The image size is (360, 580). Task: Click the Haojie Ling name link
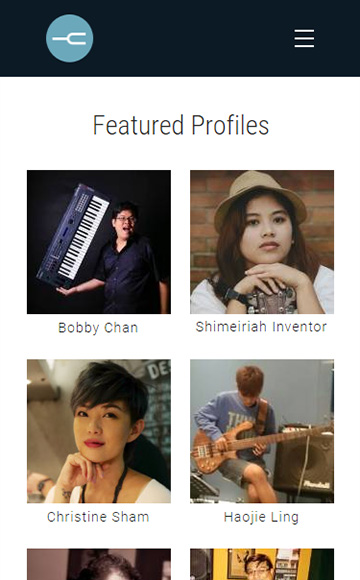point(261,517)
